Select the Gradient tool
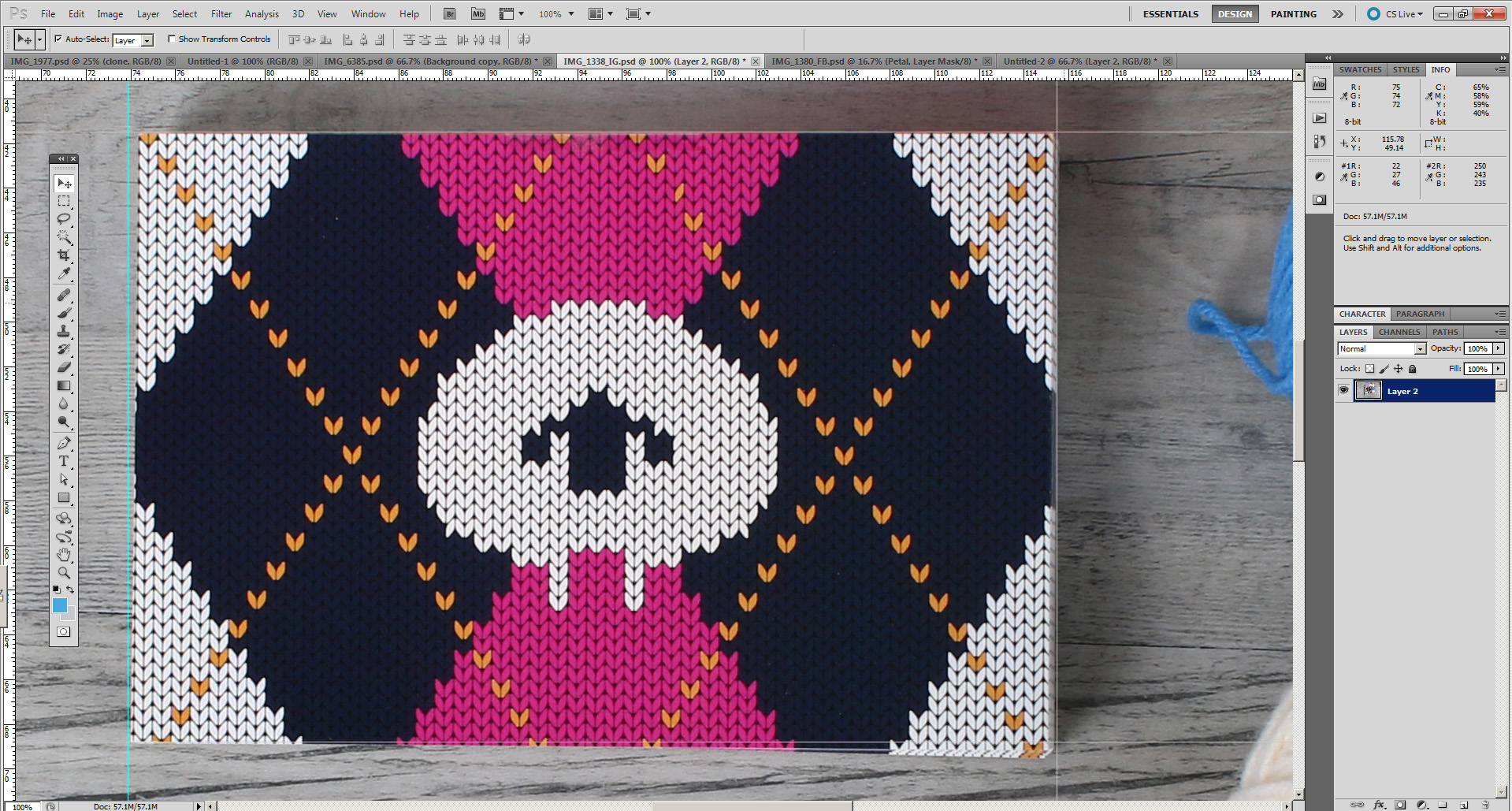 [64, 385]
